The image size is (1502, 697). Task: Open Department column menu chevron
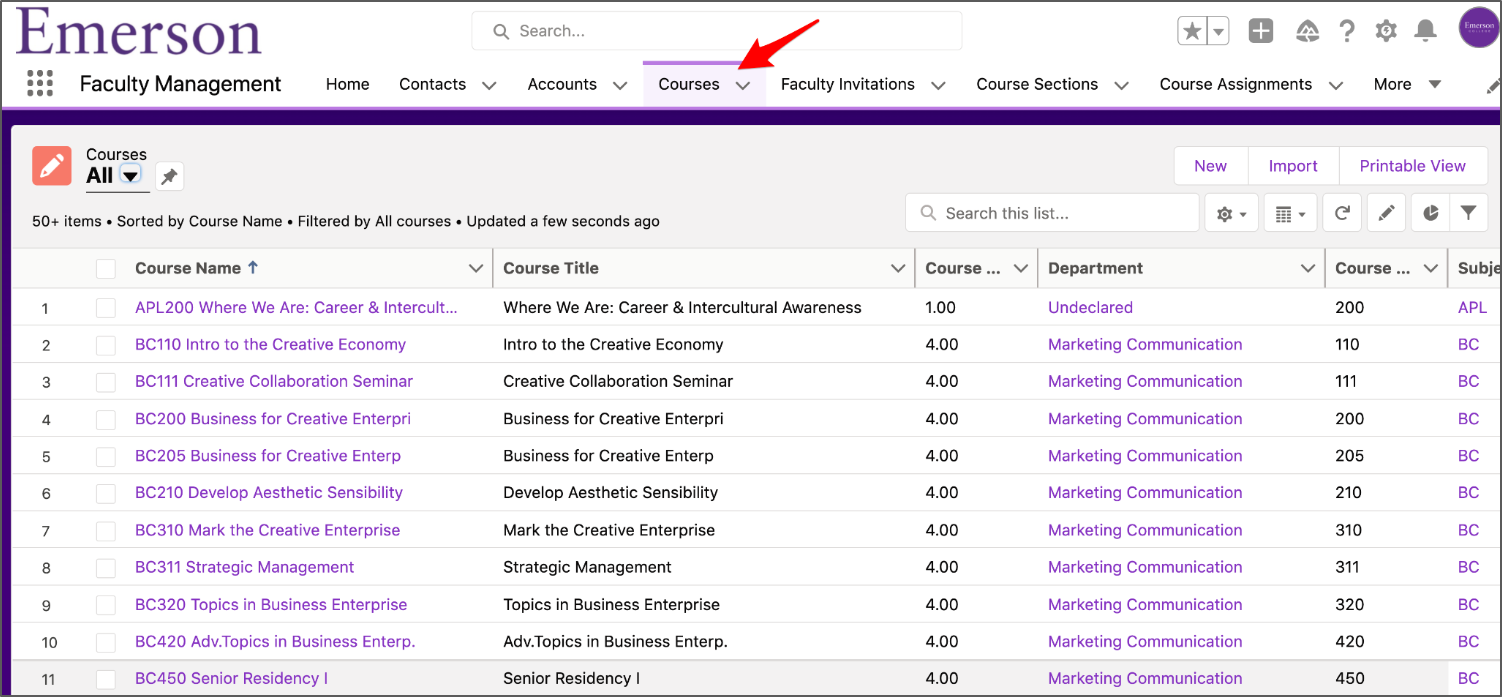click(1307, 268)
